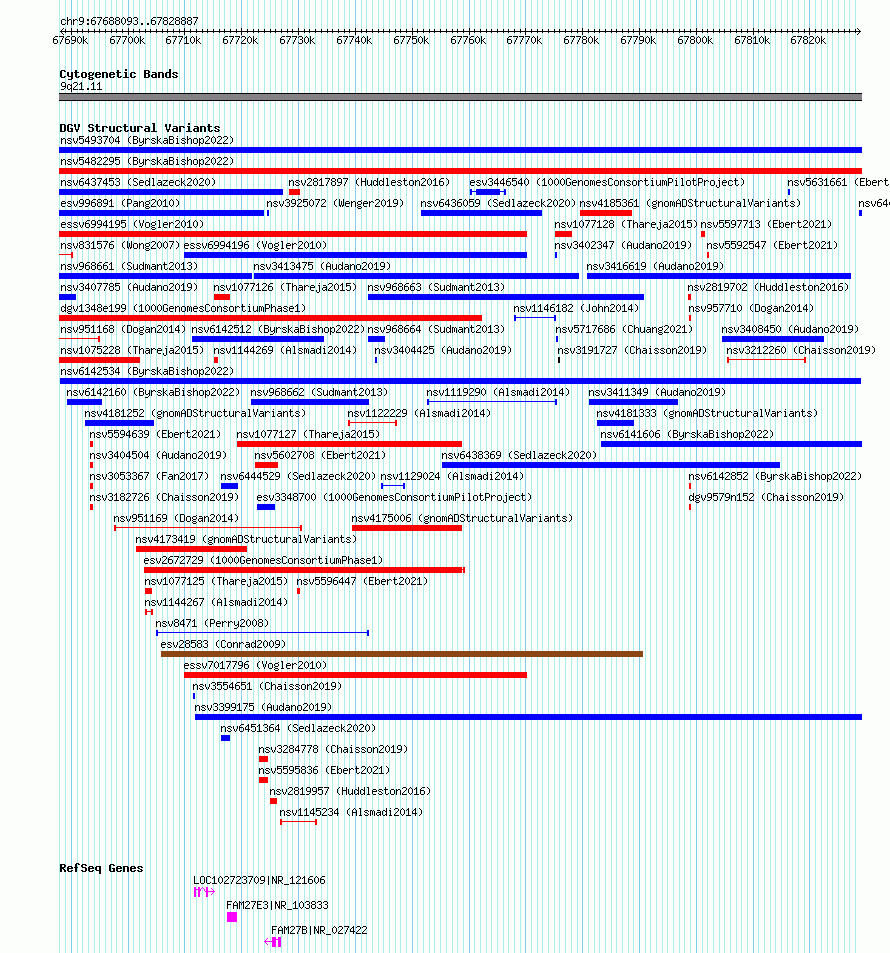The height and width of the screenshot is (953, 890).
Task: Select nsv6142160 (ByrskaBishop2022) label
Action: click(x=153, y=392)
